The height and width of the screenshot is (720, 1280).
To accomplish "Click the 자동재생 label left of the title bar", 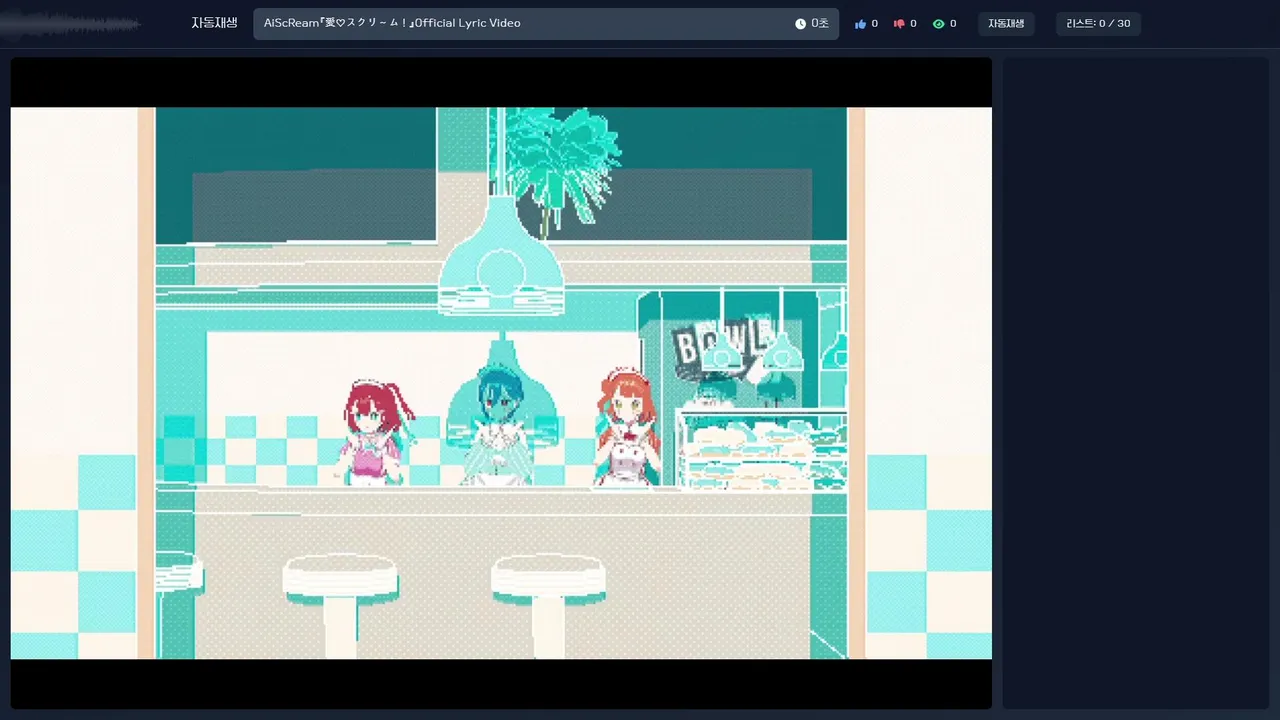I will [x=214, y=23].
